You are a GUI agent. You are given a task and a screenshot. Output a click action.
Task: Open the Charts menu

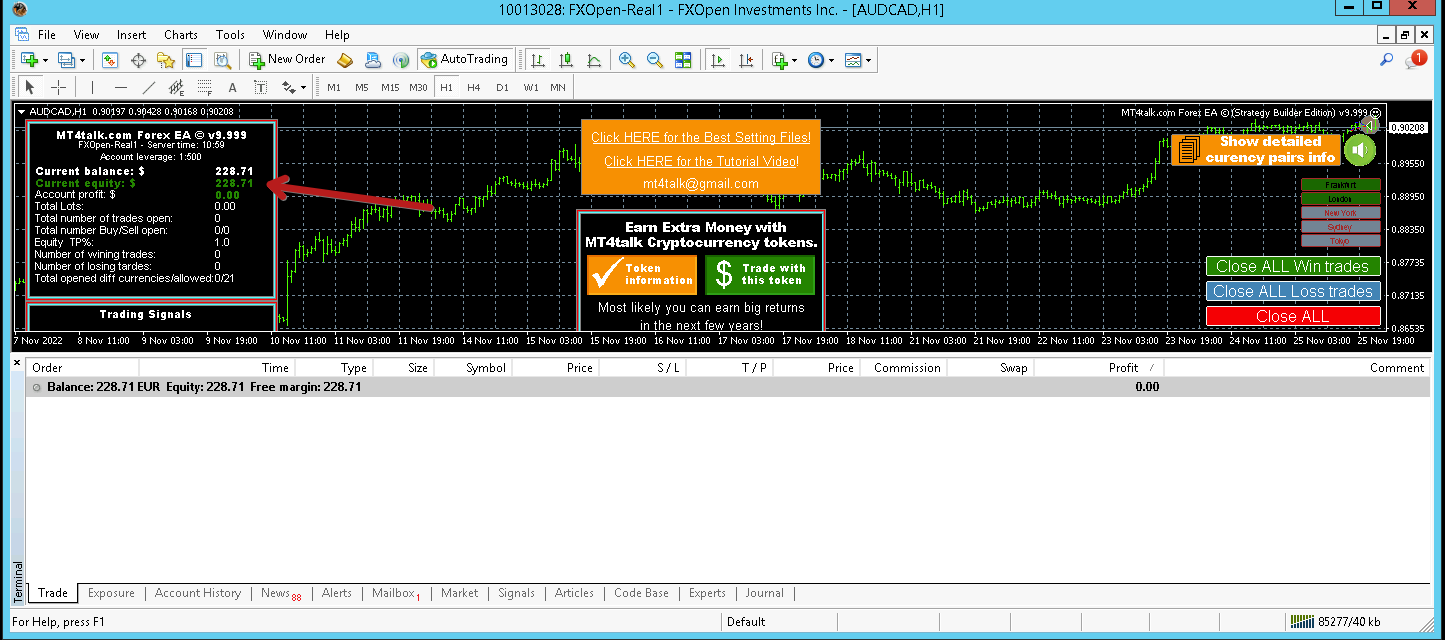pyautogui.click(x=181, y=35)
